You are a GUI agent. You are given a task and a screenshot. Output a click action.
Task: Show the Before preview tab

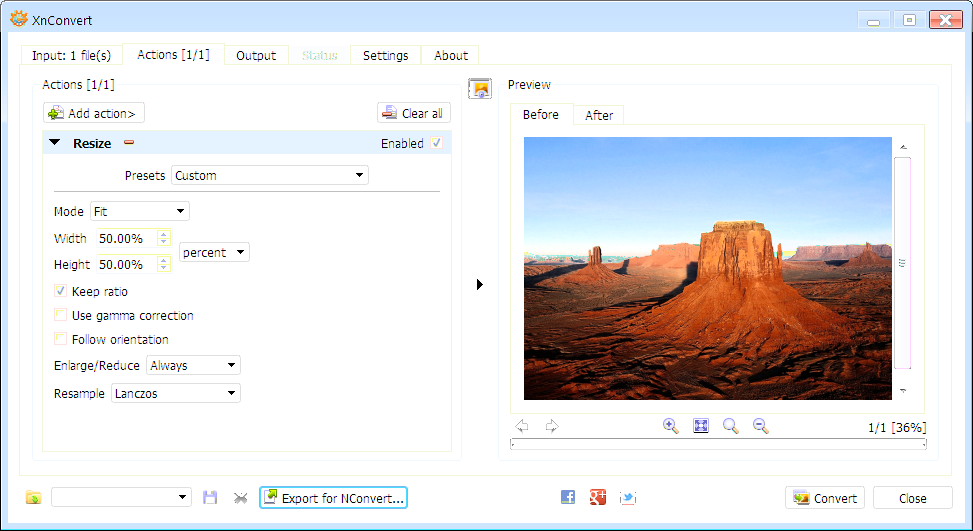point(540,114)
